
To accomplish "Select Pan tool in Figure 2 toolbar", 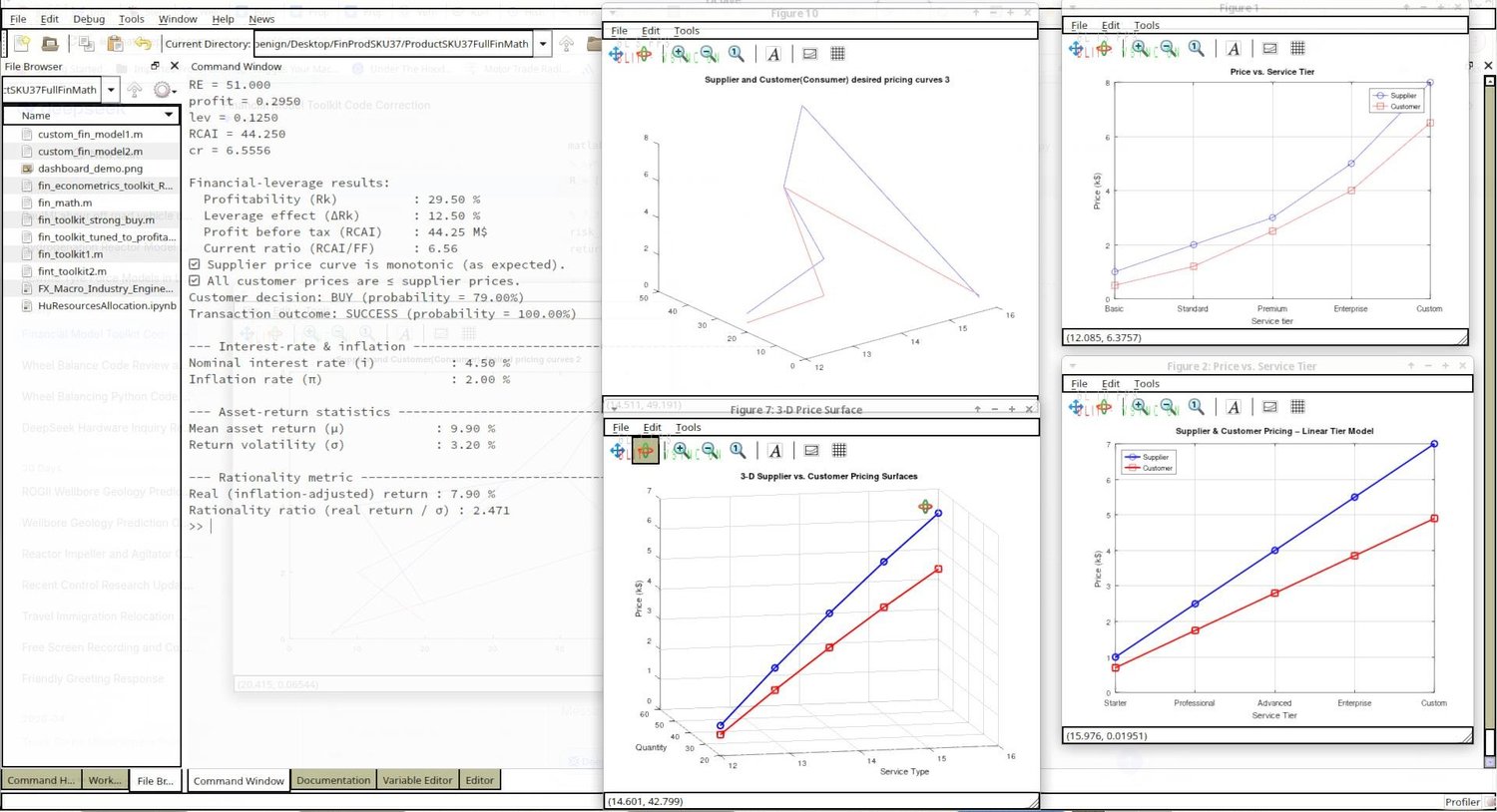I will (x=1077, y=407).
